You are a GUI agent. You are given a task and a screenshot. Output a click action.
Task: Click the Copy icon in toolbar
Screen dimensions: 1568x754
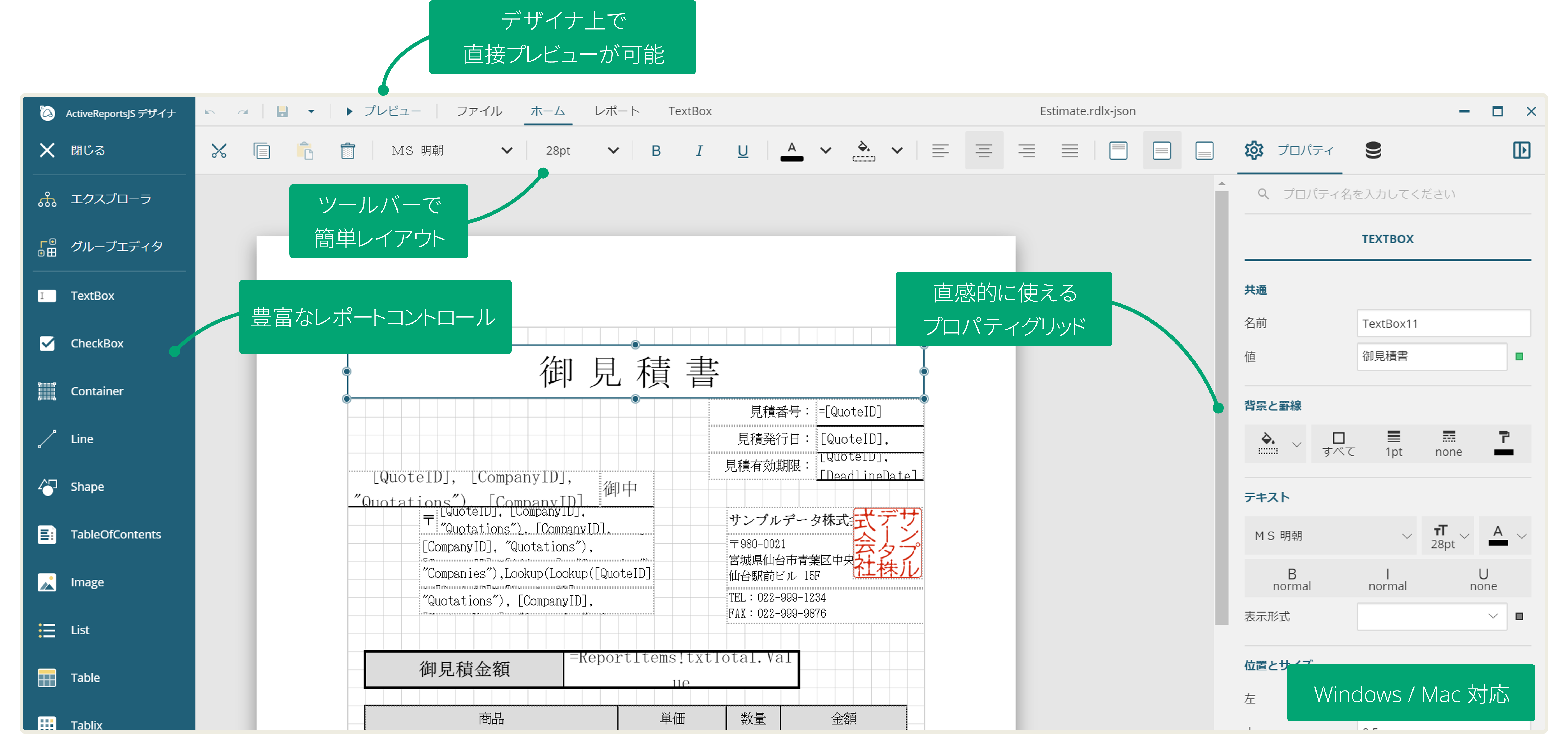click(262, 150)
